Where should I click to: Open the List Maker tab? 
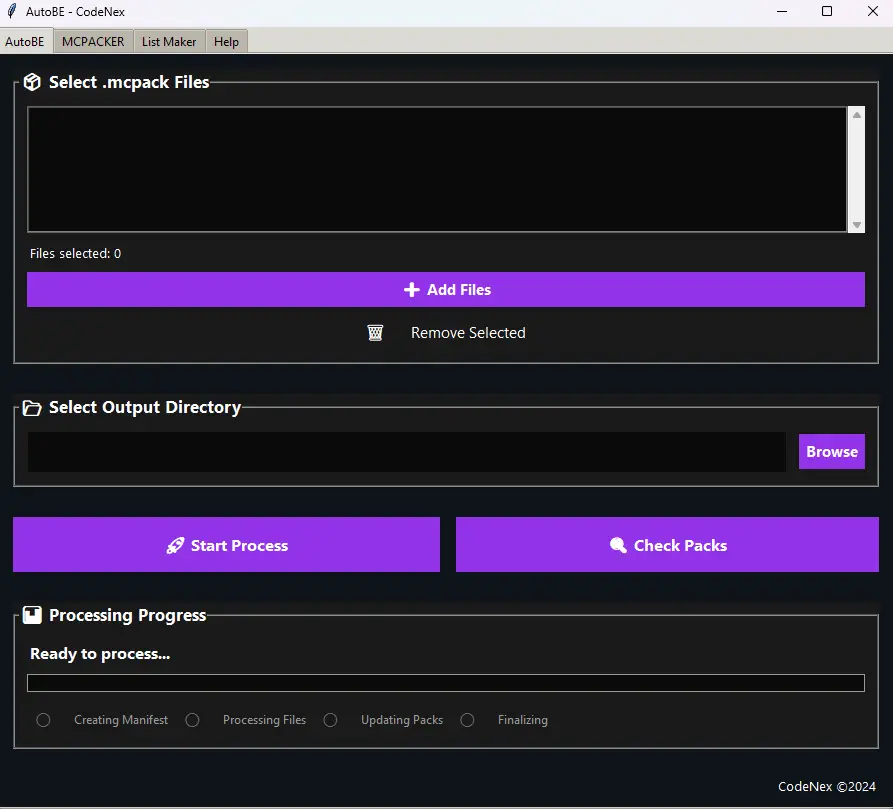click(169, 42)
